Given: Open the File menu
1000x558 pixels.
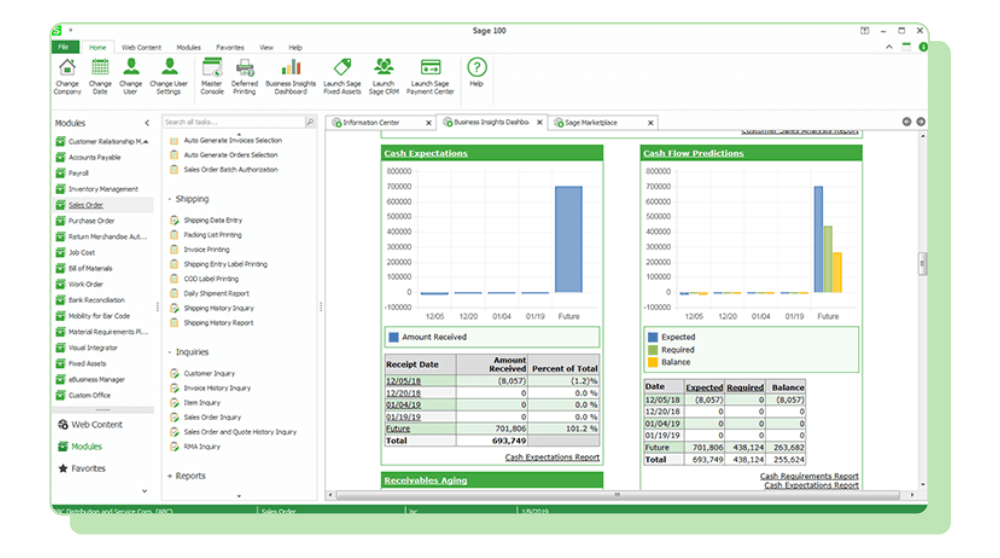Looking at the screenshot, I should (64, 47).
